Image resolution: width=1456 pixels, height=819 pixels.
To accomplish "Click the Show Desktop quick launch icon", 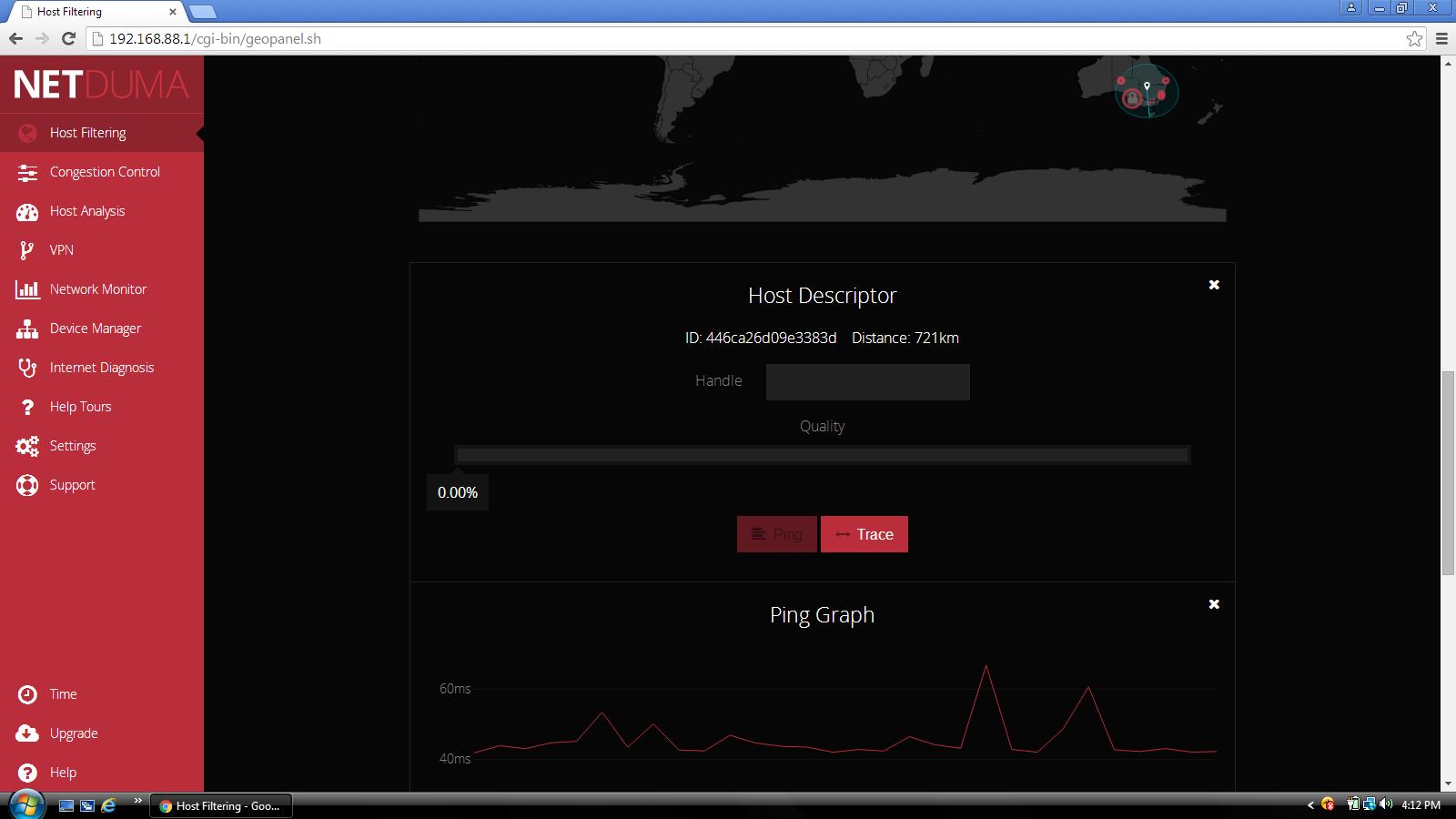I will pyautogui.click(x=66, y=805).
